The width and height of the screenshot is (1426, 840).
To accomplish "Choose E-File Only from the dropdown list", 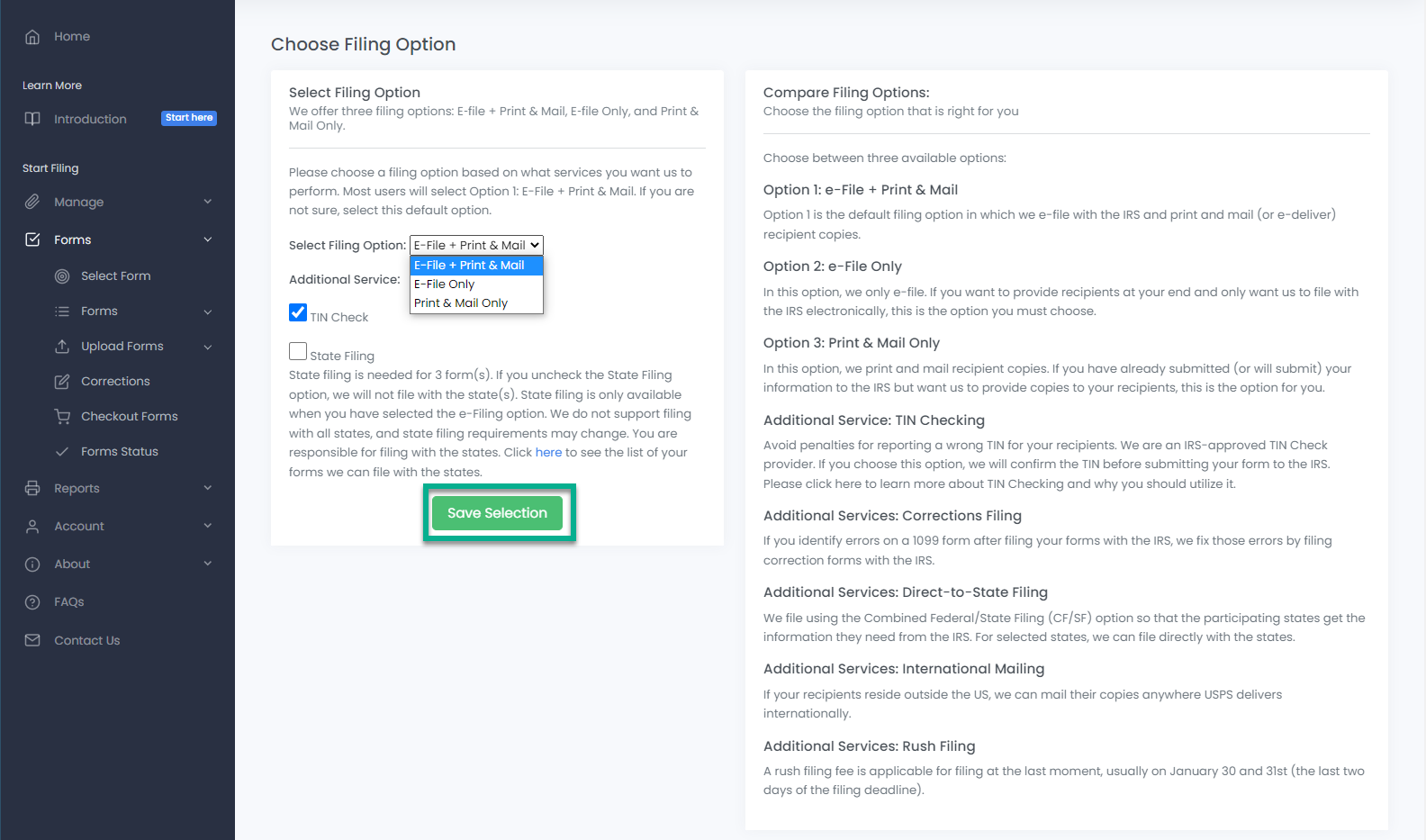I will pyautogui.click(x=444, y=285).
